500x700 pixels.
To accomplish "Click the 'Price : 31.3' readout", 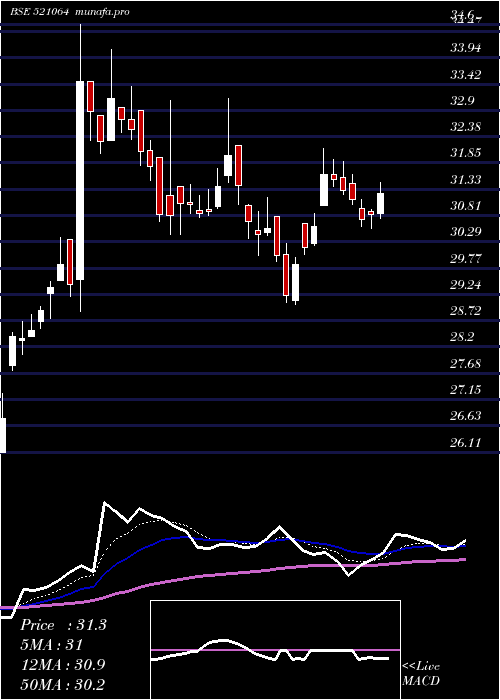I will tap(63, 625).
